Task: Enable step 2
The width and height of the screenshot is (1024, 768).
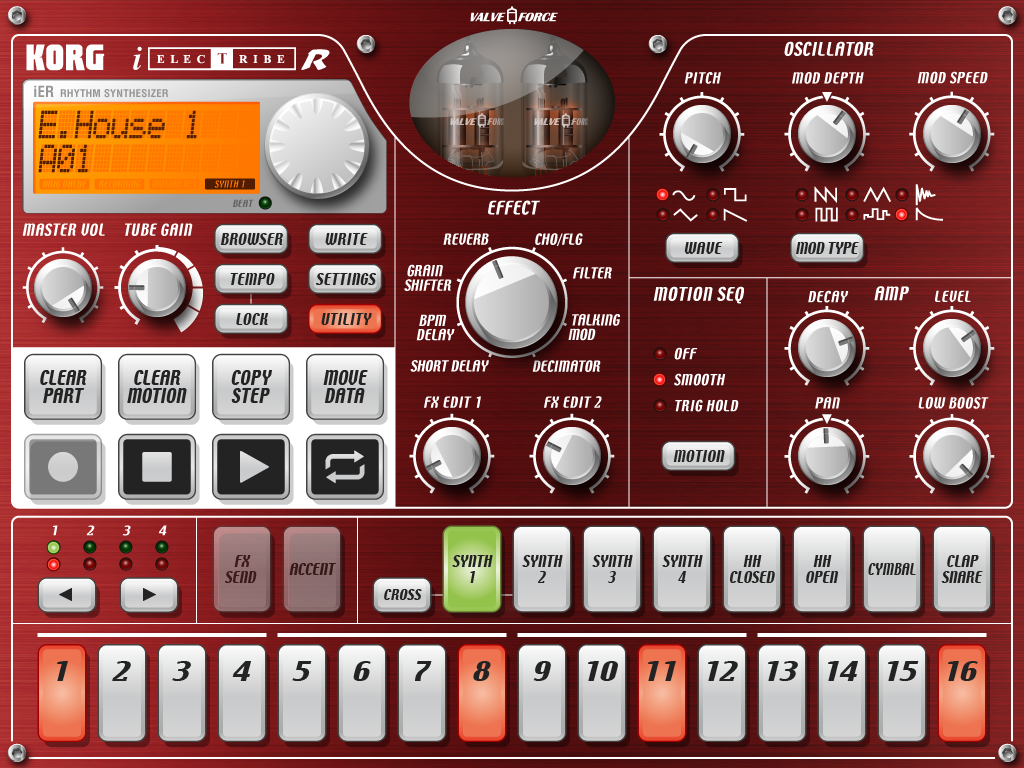Action: [122, 693]
